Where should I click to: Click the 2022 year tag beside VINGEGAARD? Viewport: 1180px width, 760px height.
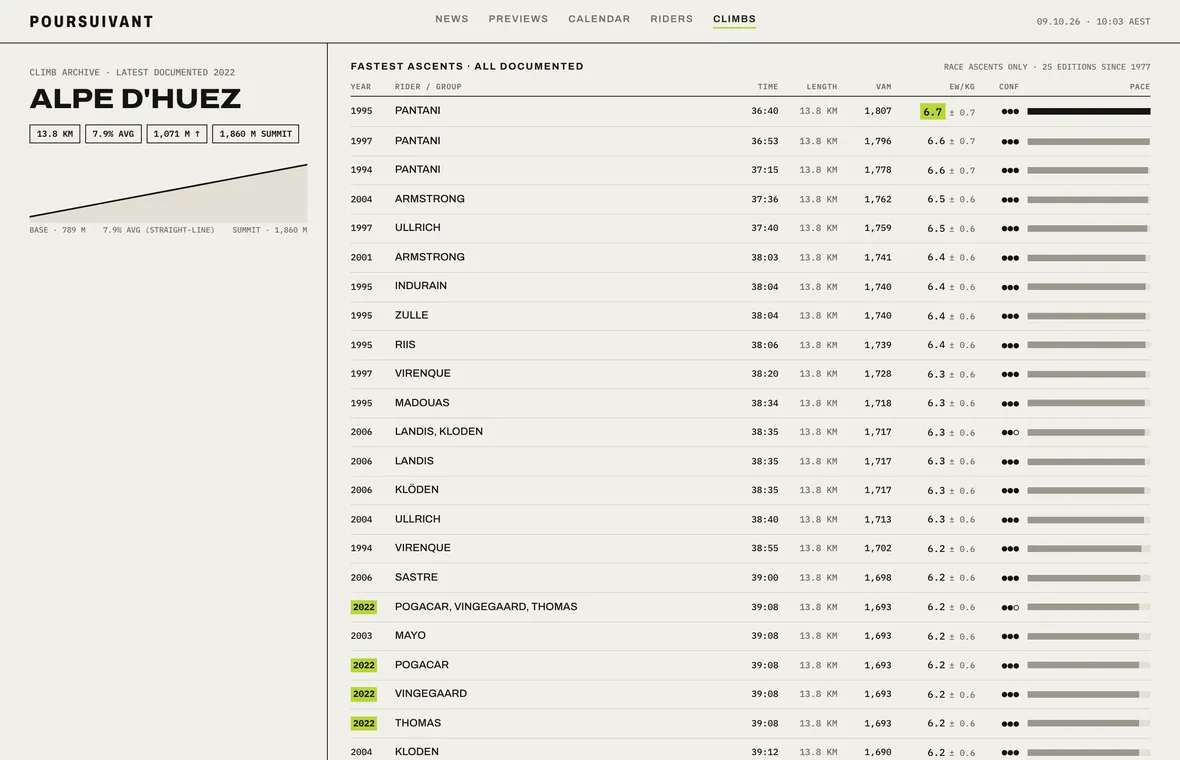tap(363, 694)
